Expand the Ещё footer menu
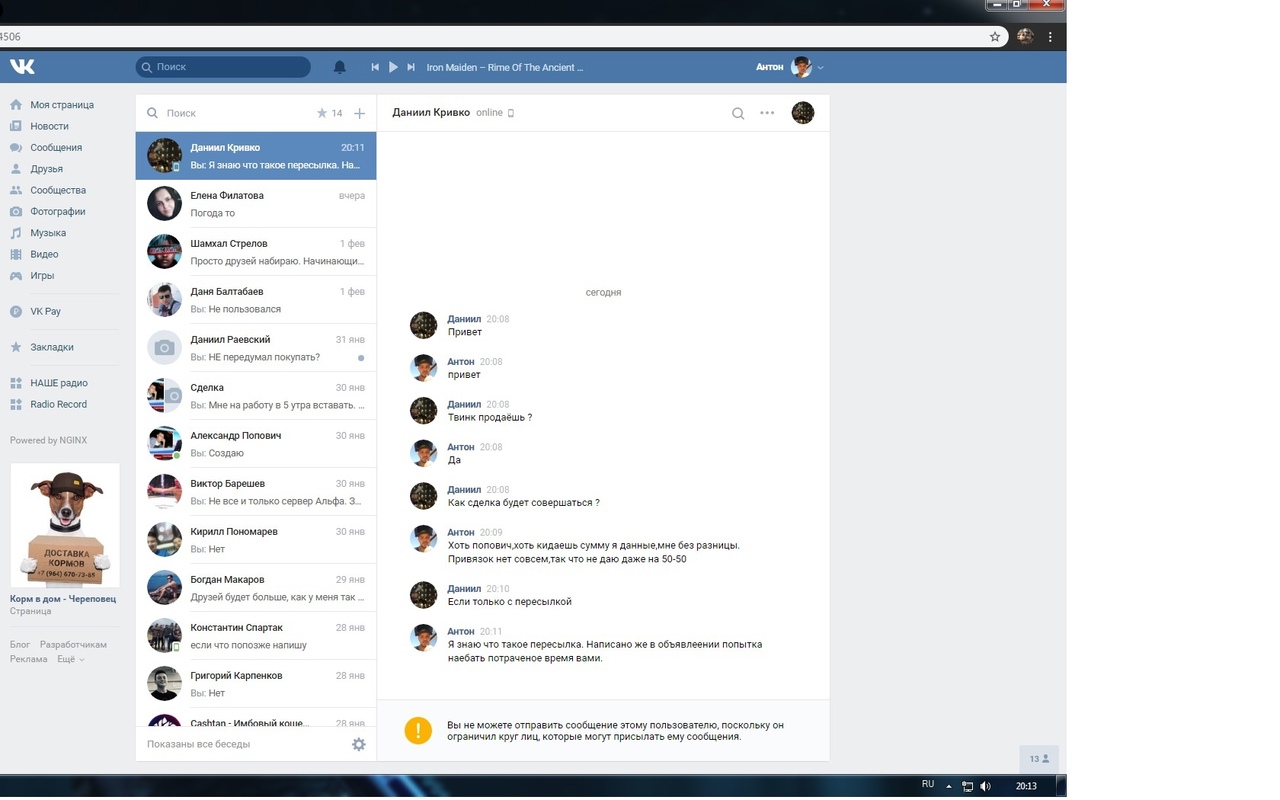 pos(70,659)
